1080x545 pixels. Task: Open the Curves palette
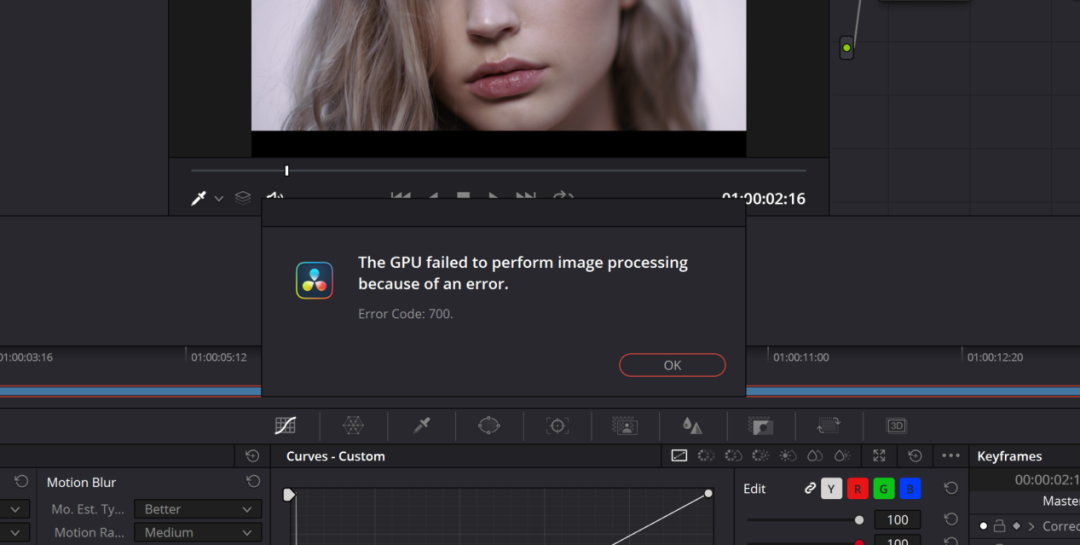tap(285, 425)
